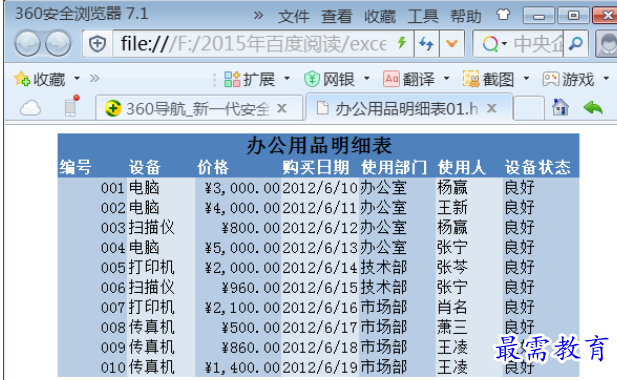This screenshot has width=617, height=380.
Task: Click the search box showing 中央企
Action: pos(538,44)
